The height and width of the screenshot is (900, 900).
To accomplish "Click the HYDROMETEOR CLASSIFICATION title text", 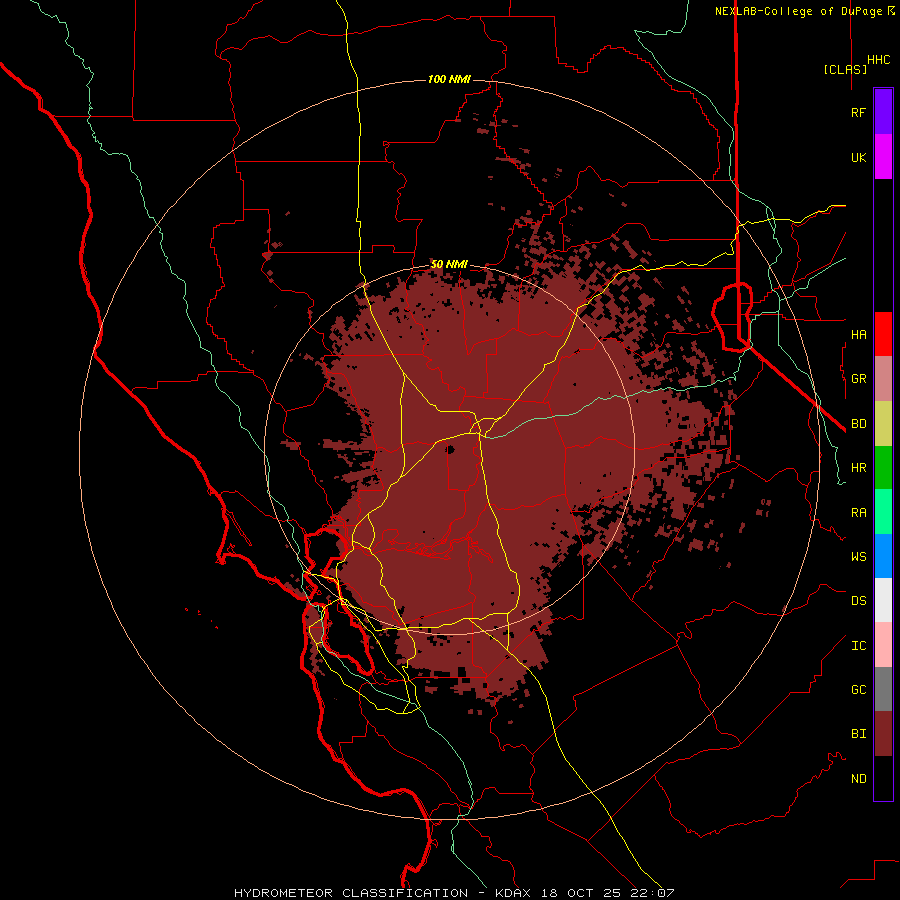I will 351,893.
